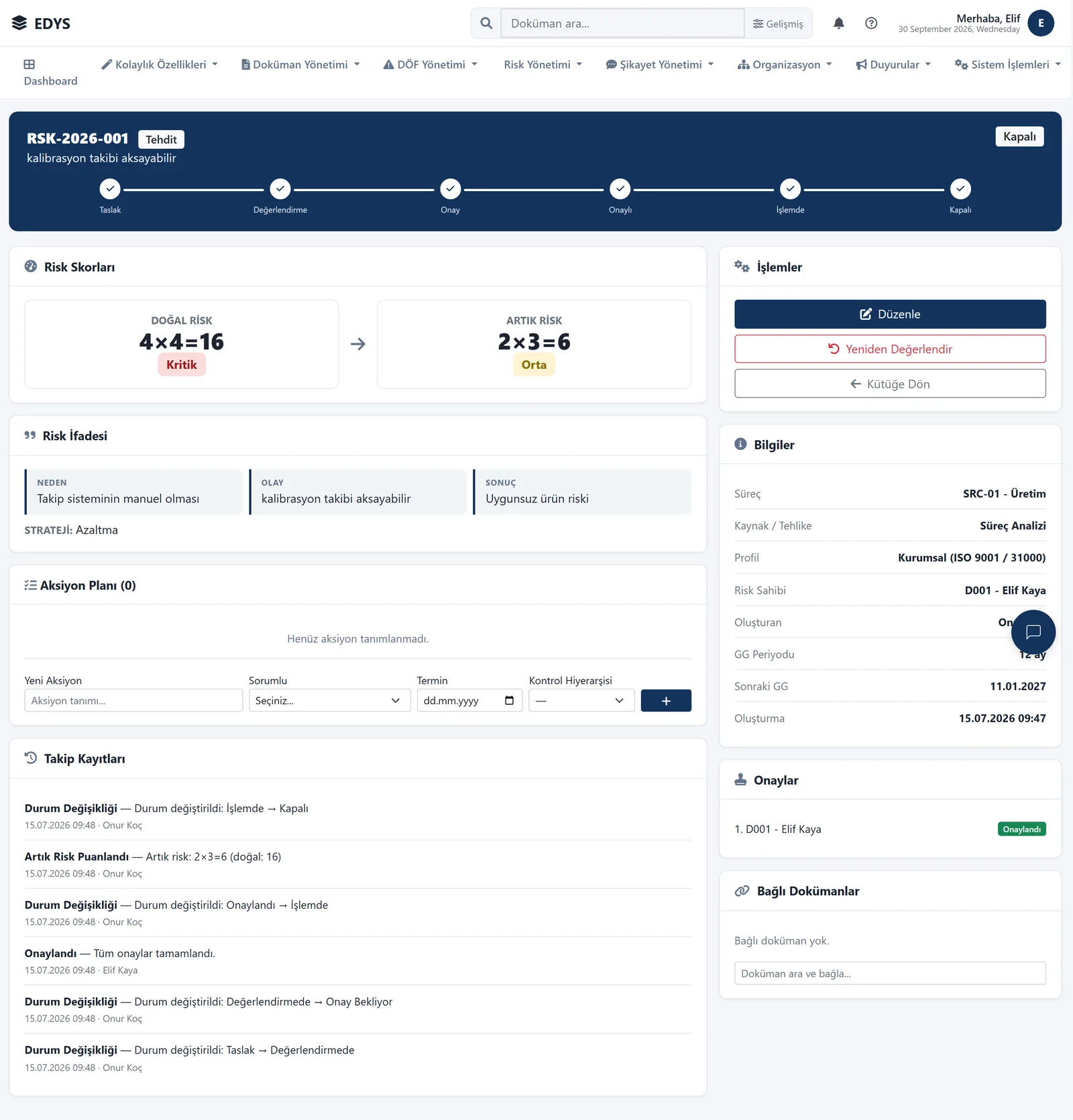Screen dimensions: 1073x1120
Task: Expand the Kolaylık Özellikleri menu
Action: click(160, 64)
